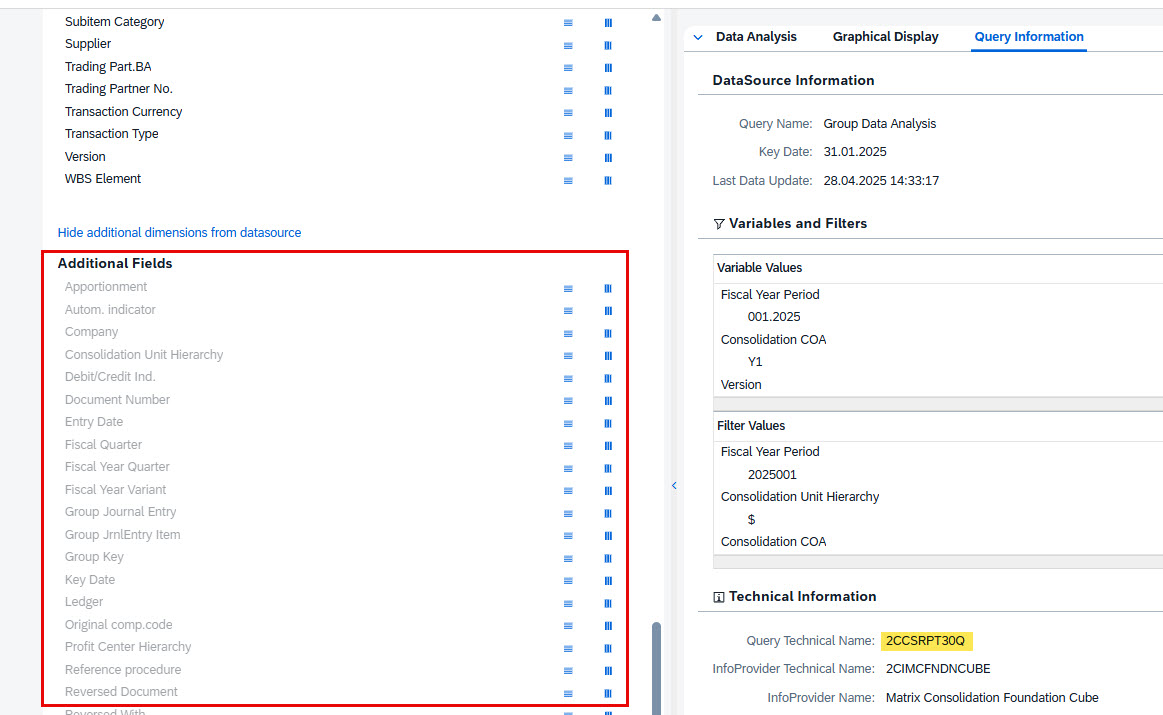Add Profit Center Hierarchy to rows

[568, 648]
